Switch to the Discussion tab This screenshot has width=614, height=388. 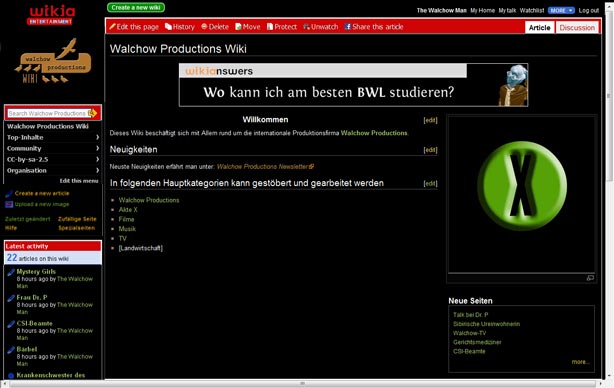(x=577, y=27)
